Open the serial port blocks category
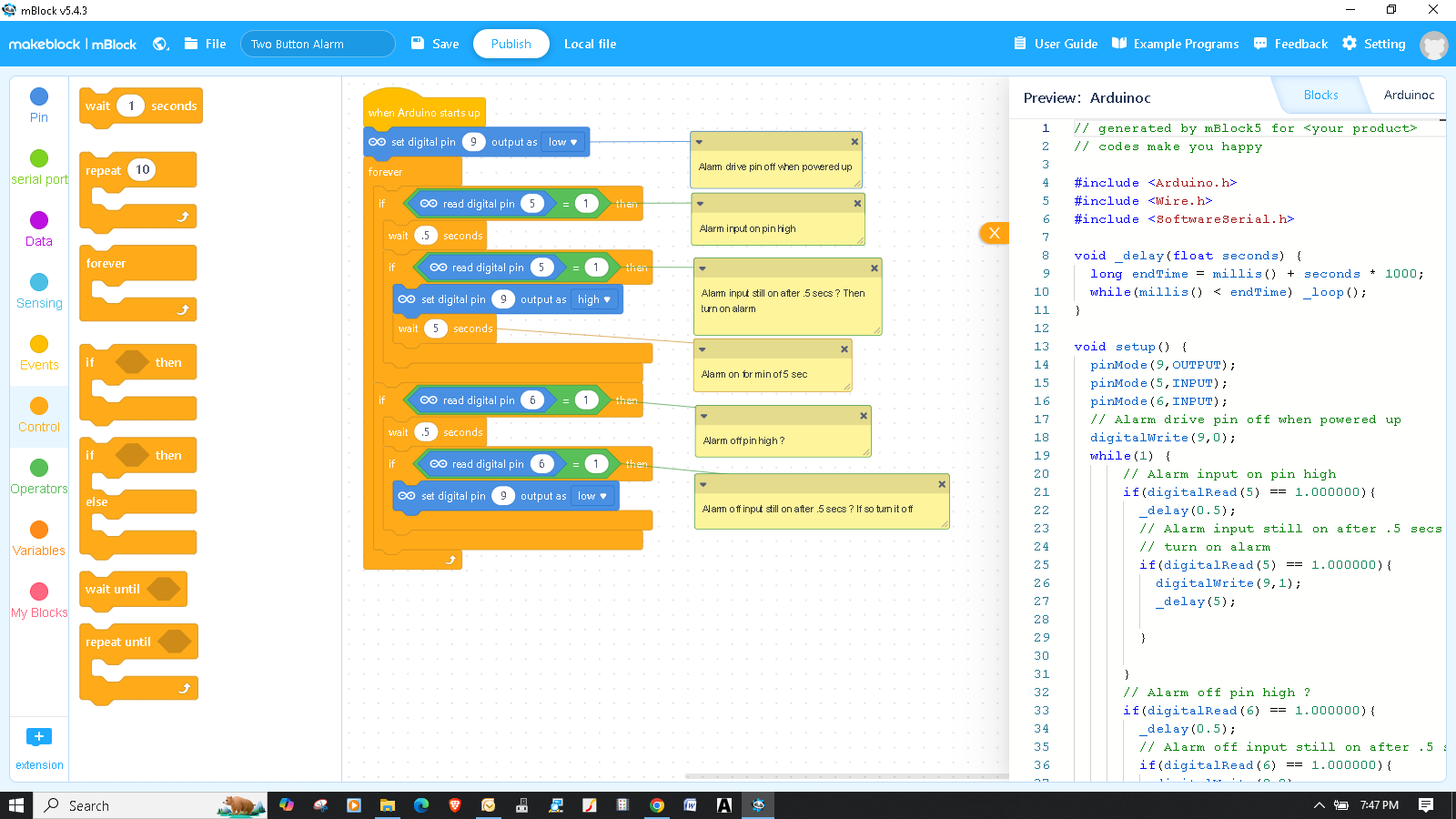This screenshot has height=819, width=1456. click(x=39, y=167)
